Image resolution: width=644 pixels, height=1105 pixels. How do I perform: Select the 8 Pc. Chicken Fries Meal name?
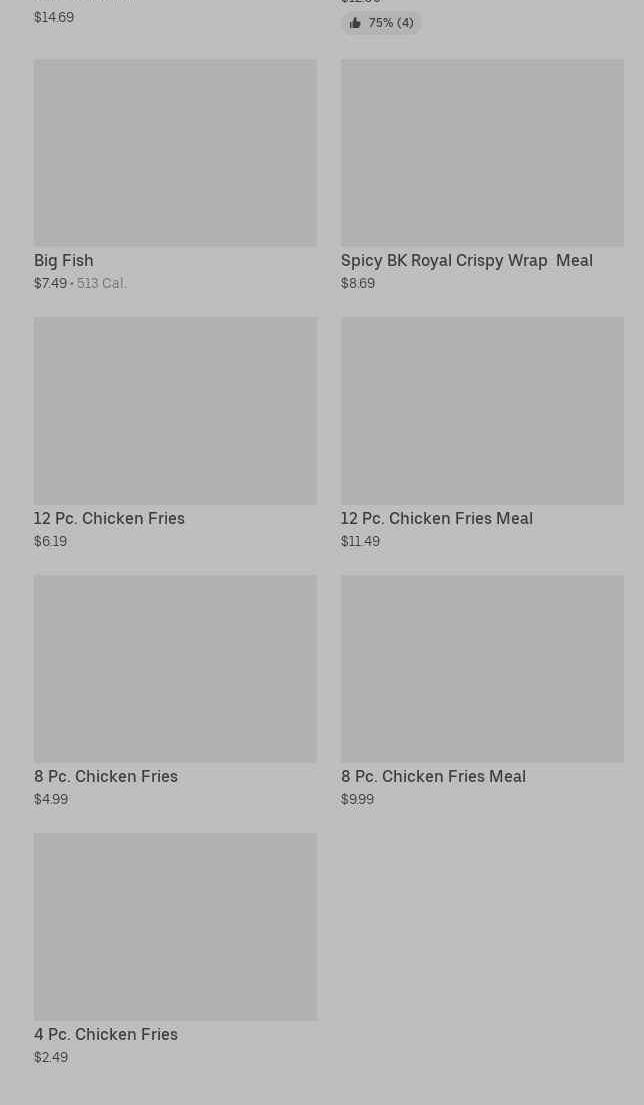433,776
